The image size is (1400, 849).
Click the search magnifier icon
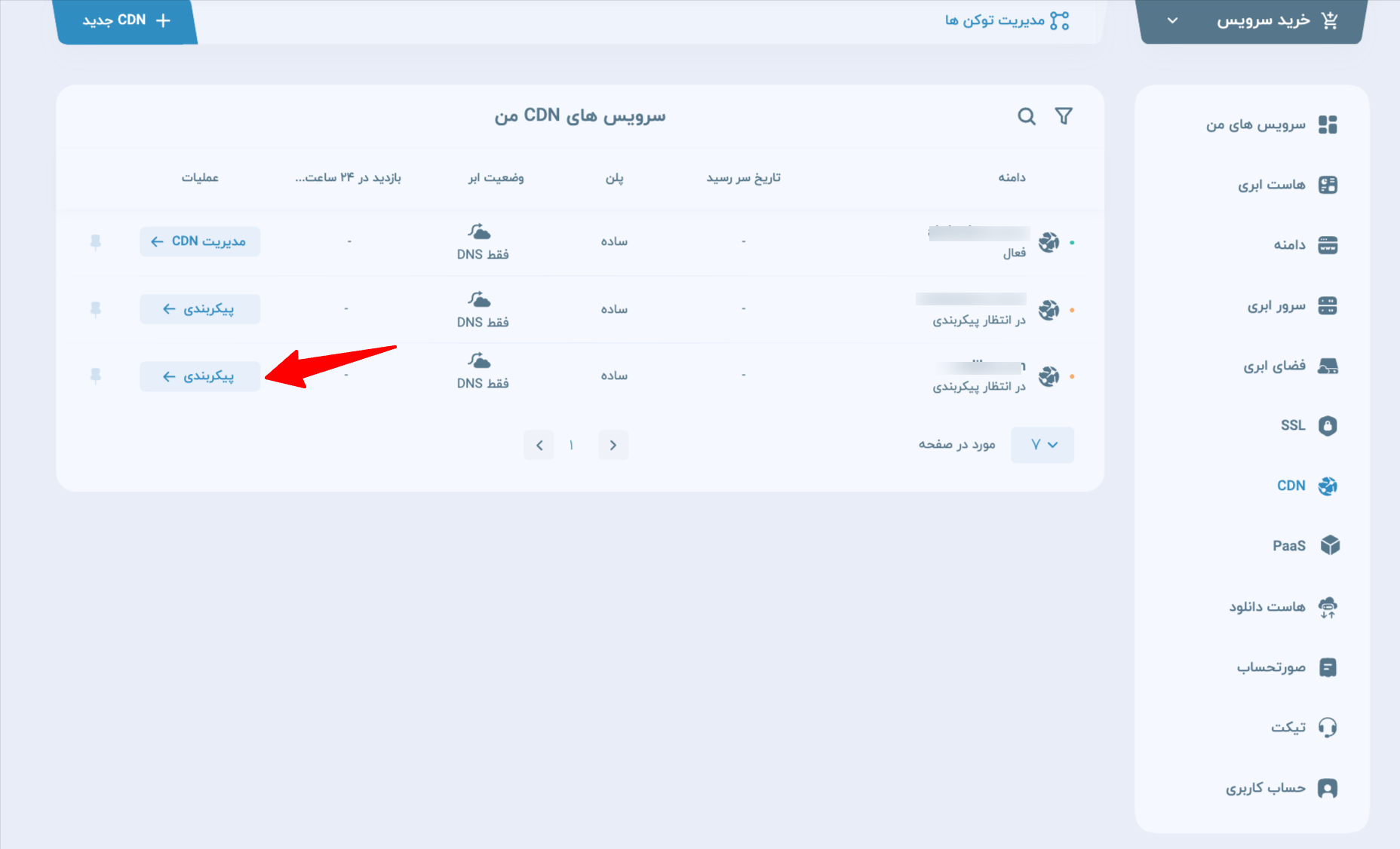click(x=1026, y=116)
